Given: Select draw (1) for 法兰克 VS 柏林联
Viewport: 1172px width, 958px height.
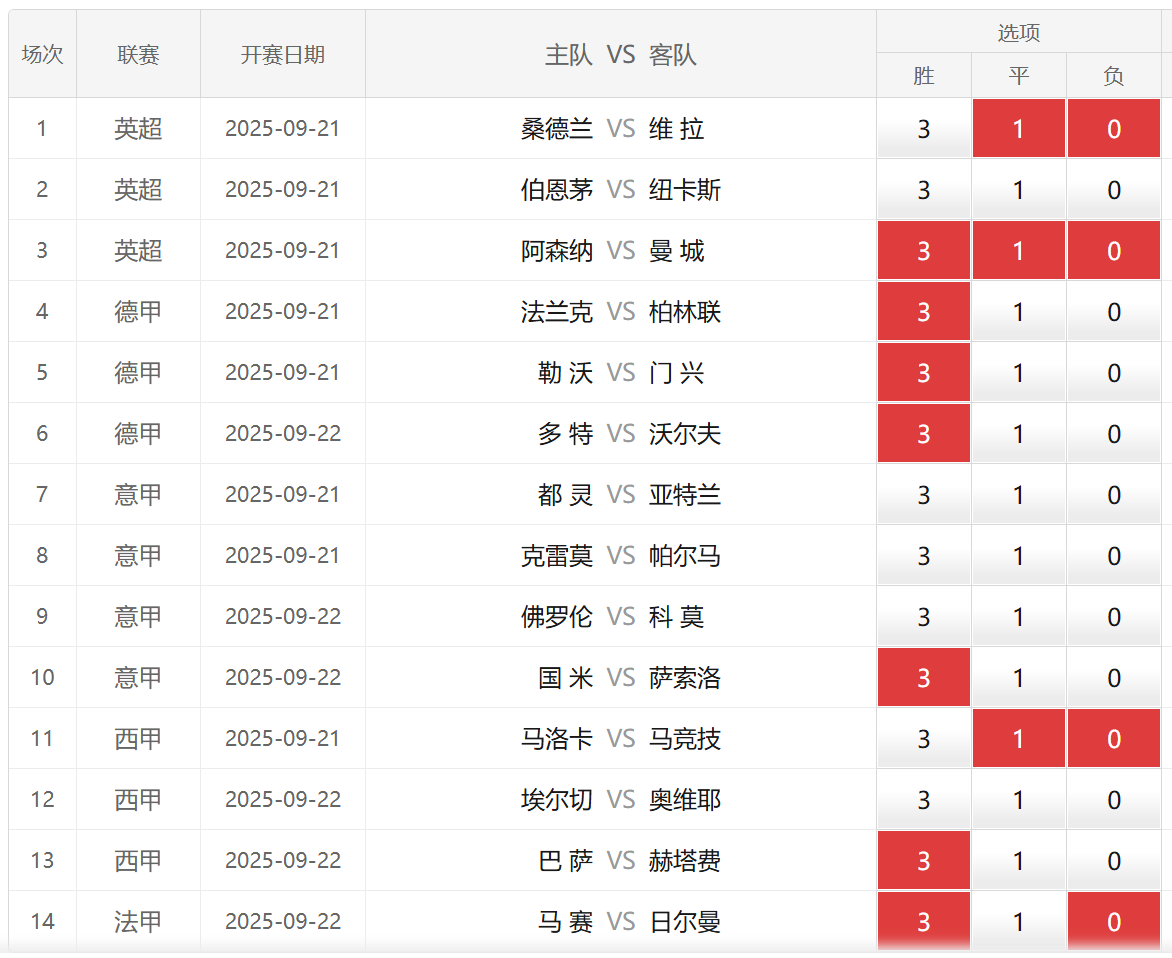Looking at the screenshot, I should 1018,312.
